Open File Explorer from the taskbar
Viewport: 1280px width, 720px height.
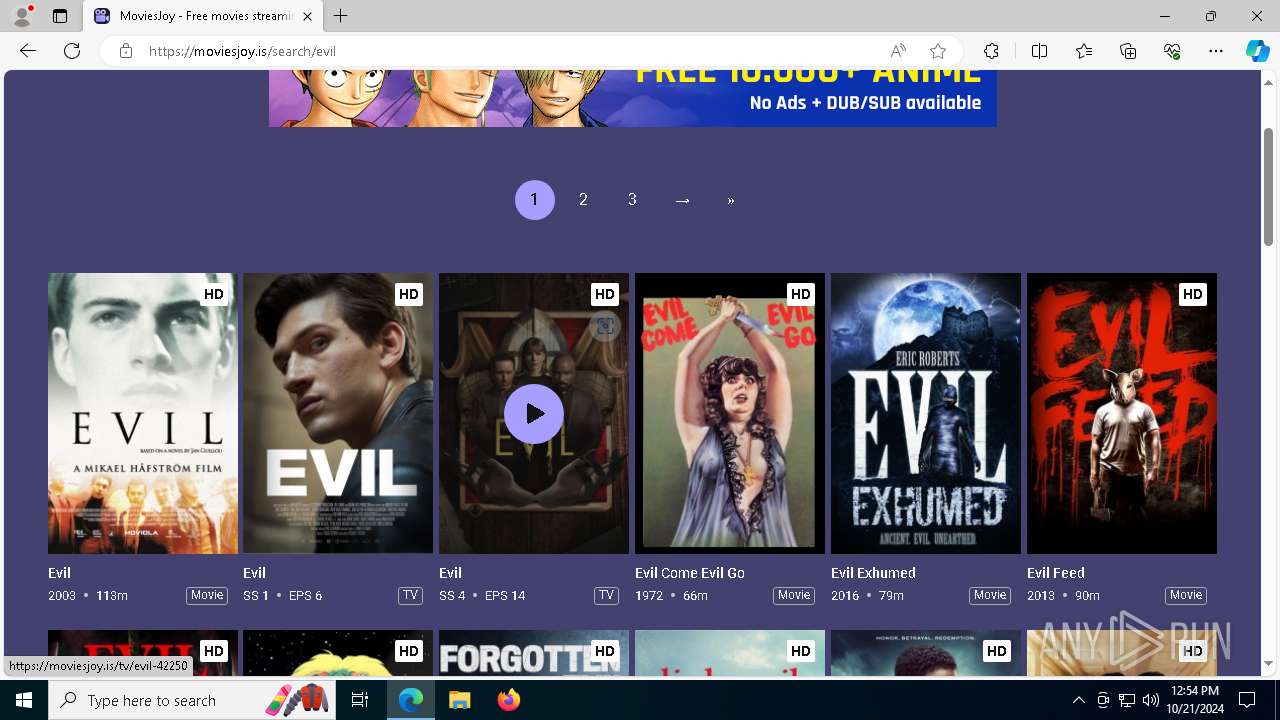coord(460,700)
